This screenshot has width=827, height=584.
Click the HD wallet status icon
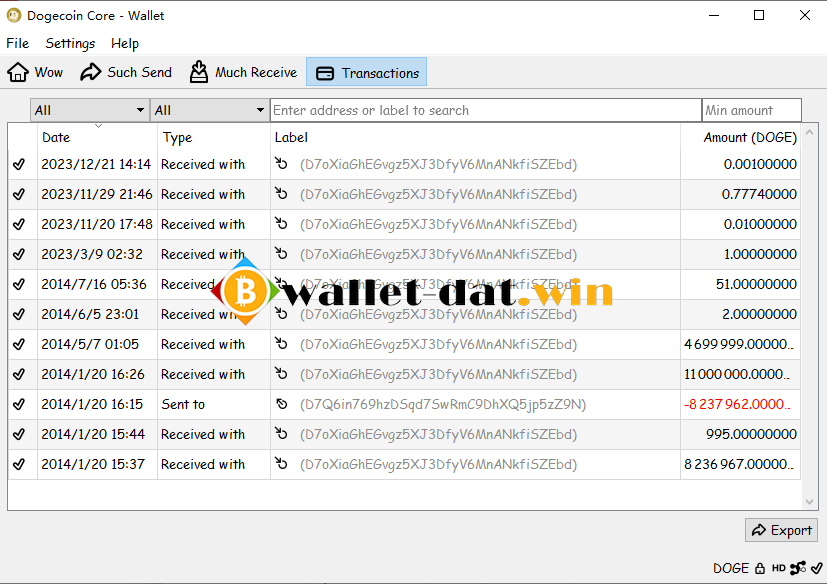coord(778,568)
